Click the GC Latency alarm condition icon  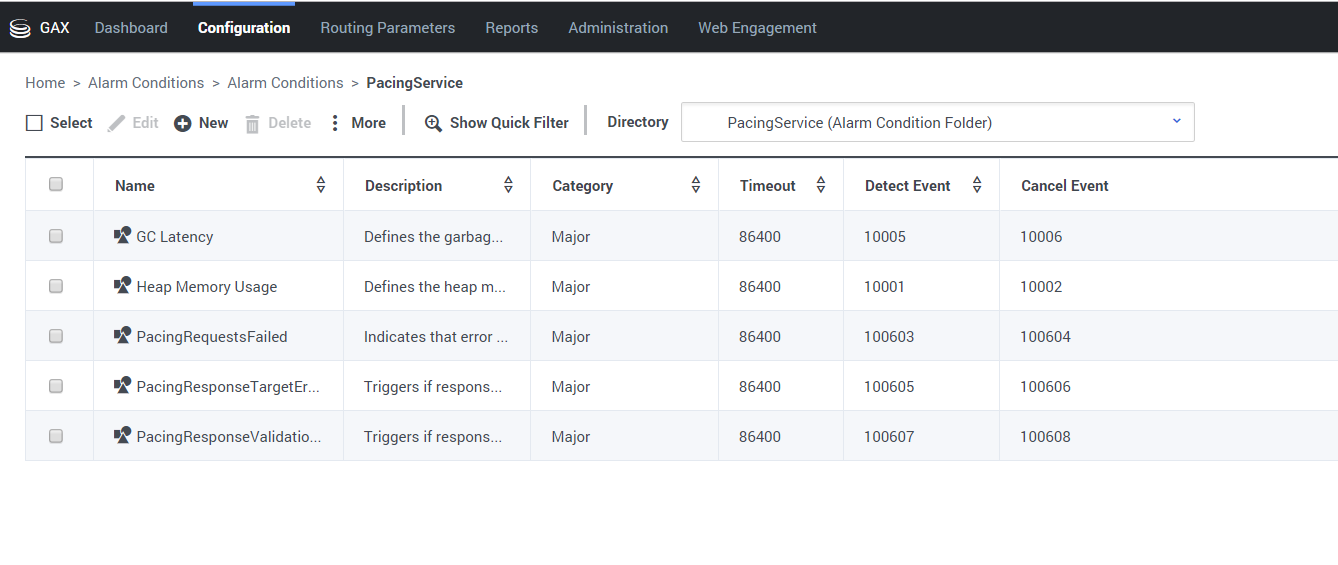point(123,236)
